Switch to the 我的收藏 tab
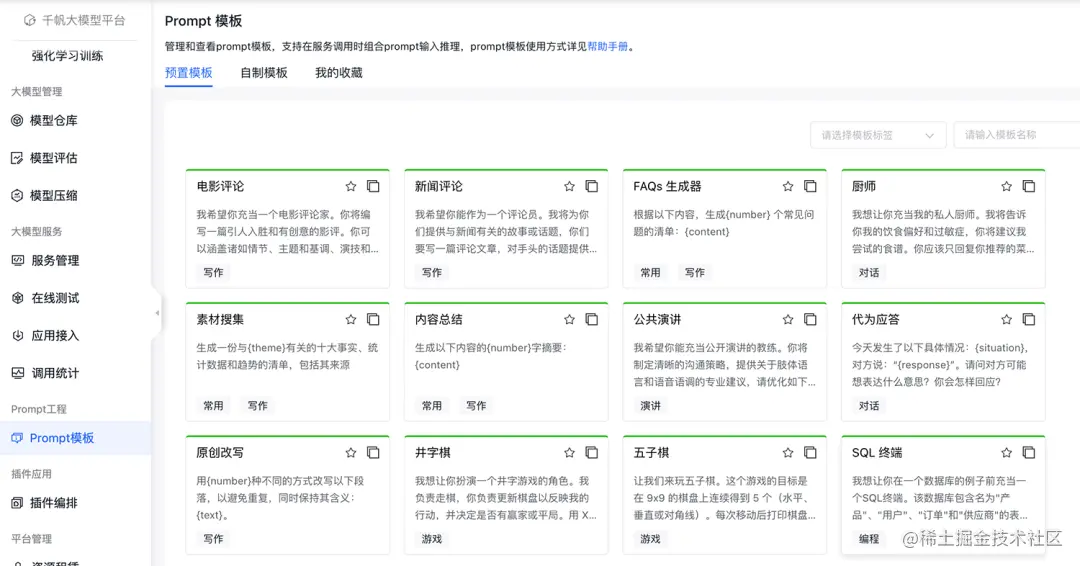This screenshot has width=1080, height=566. (339, 72)
